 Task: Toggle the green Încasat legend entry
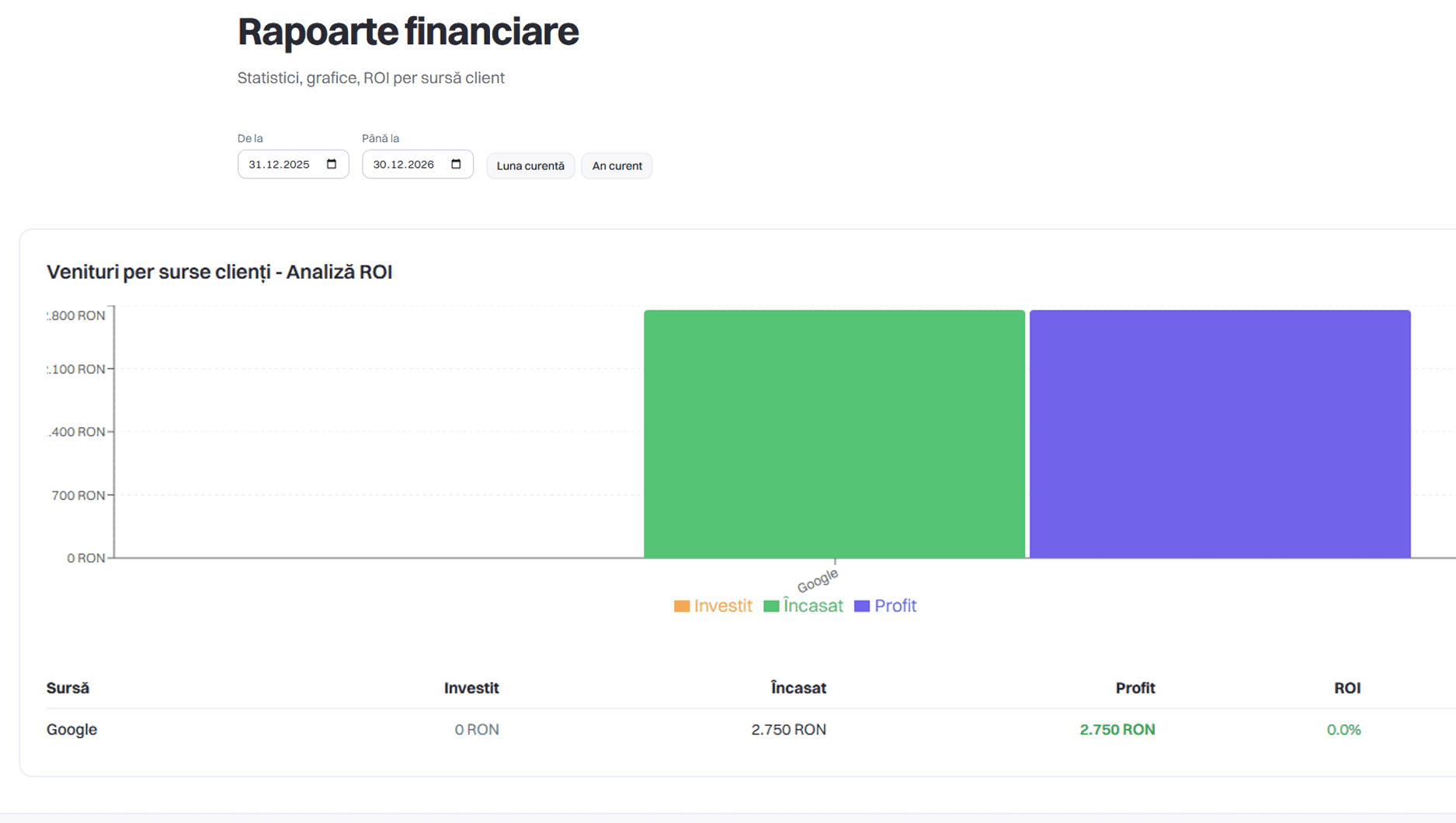point(803,606)
